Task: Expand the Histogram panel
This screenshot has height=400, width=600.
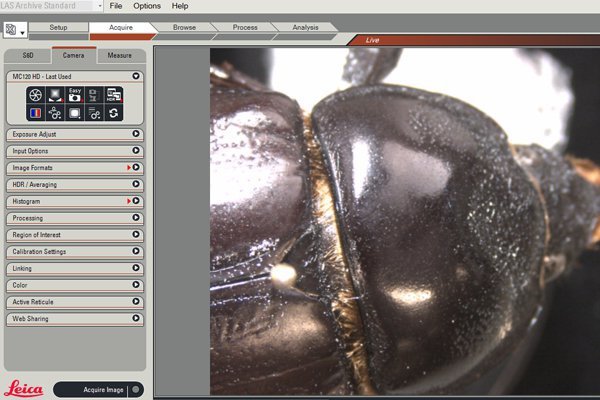Action: point(74,201)
